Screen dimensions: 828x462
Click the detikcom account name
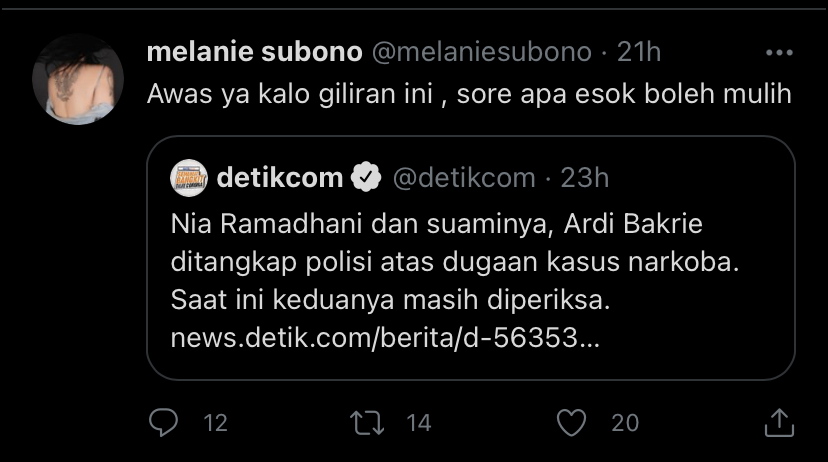pyautogui.click(x=279, y=178)
